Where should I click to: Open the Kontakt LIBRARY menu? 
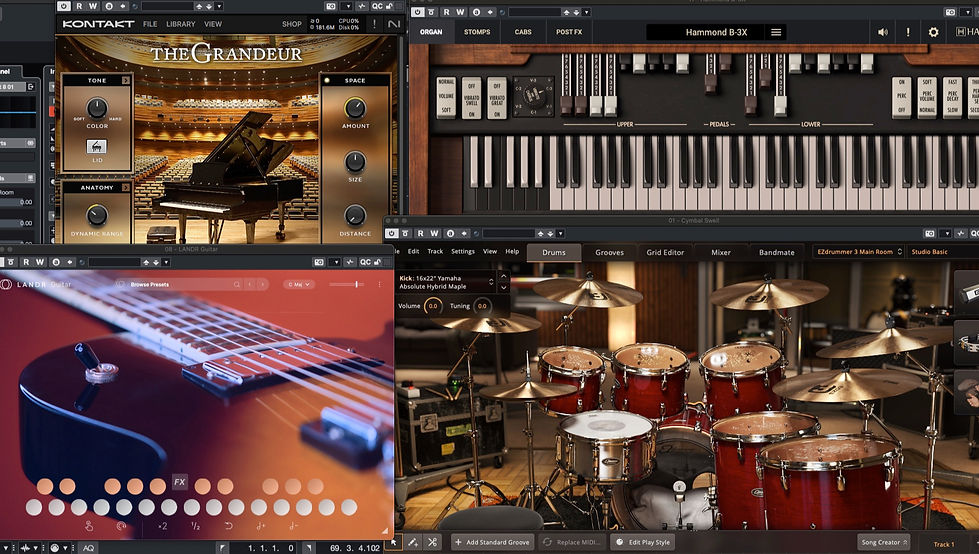click(180, 24)
